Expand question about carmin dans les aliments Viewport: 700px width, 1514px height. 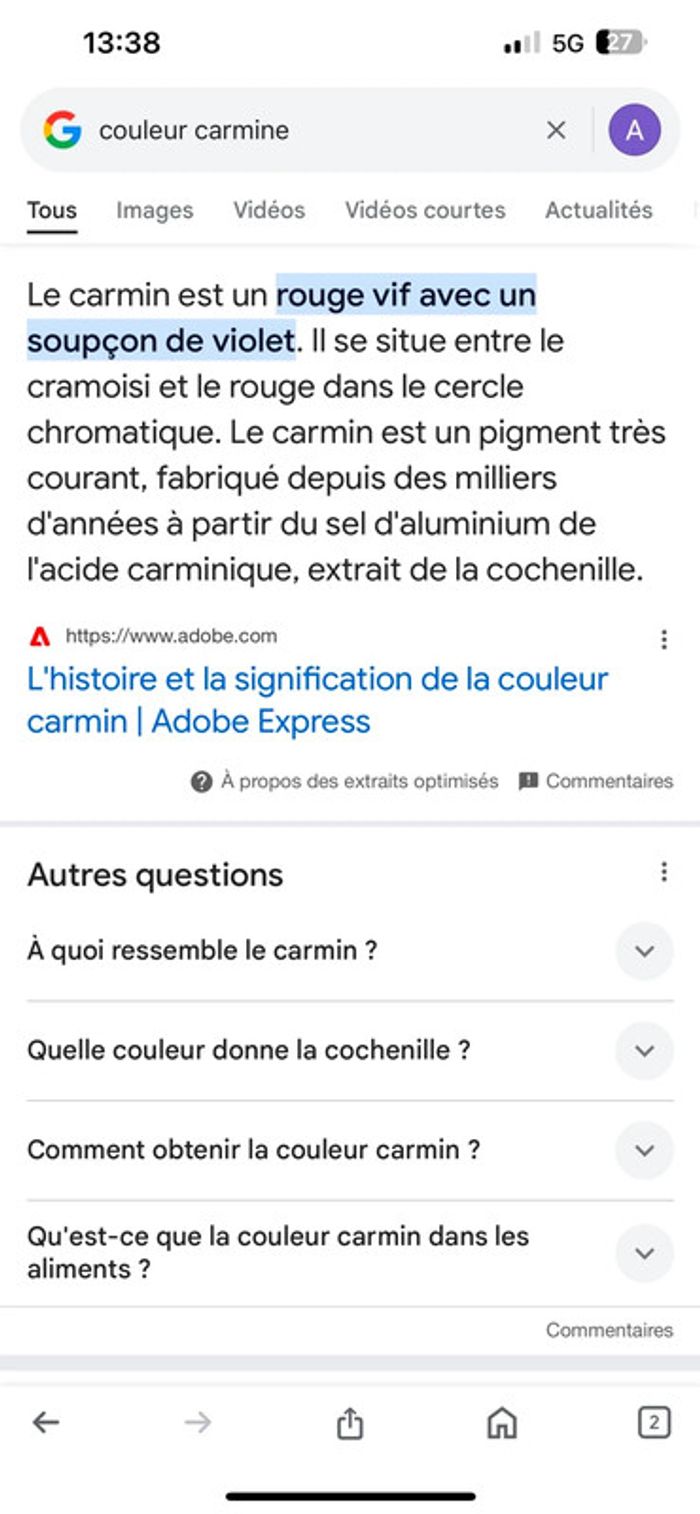coord(350,1252)
